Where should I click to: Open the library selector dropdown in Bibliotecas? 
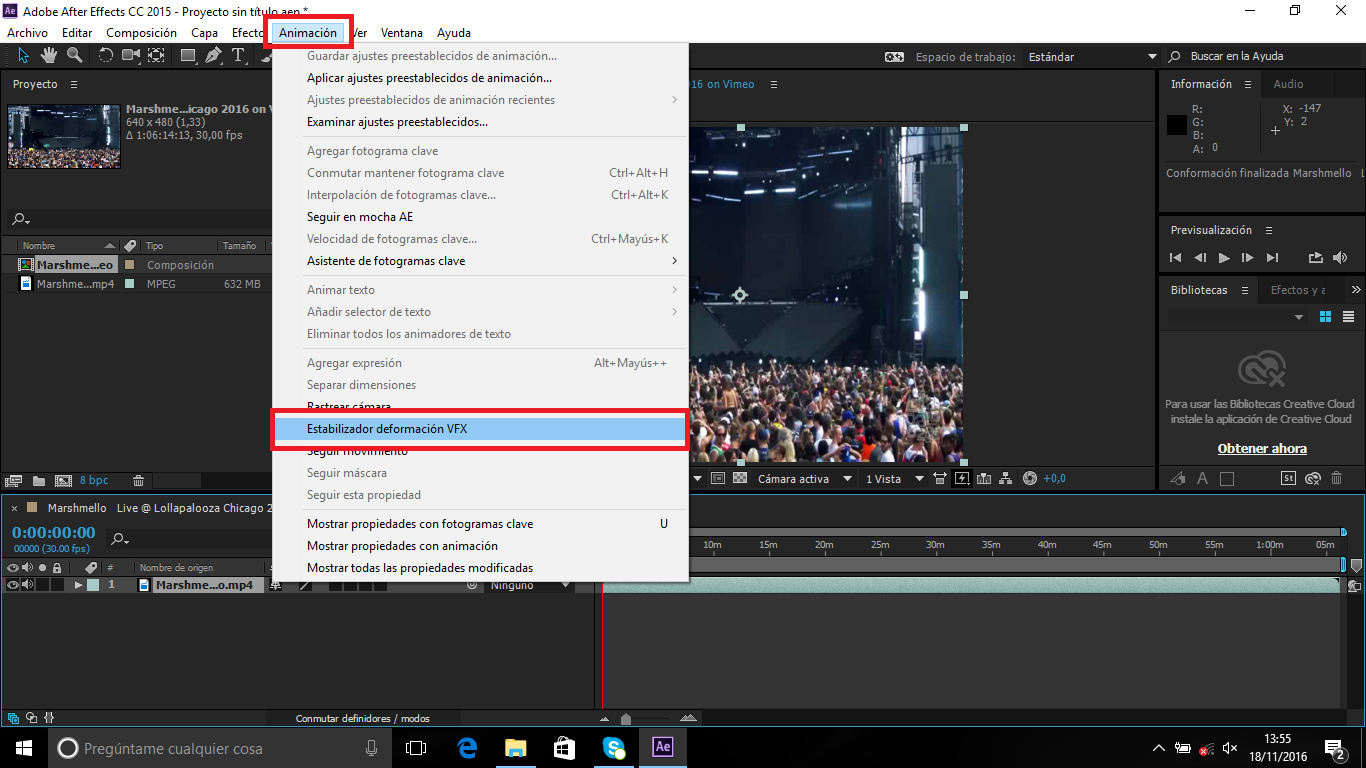pyautogui.click(x=1238, y=317)
